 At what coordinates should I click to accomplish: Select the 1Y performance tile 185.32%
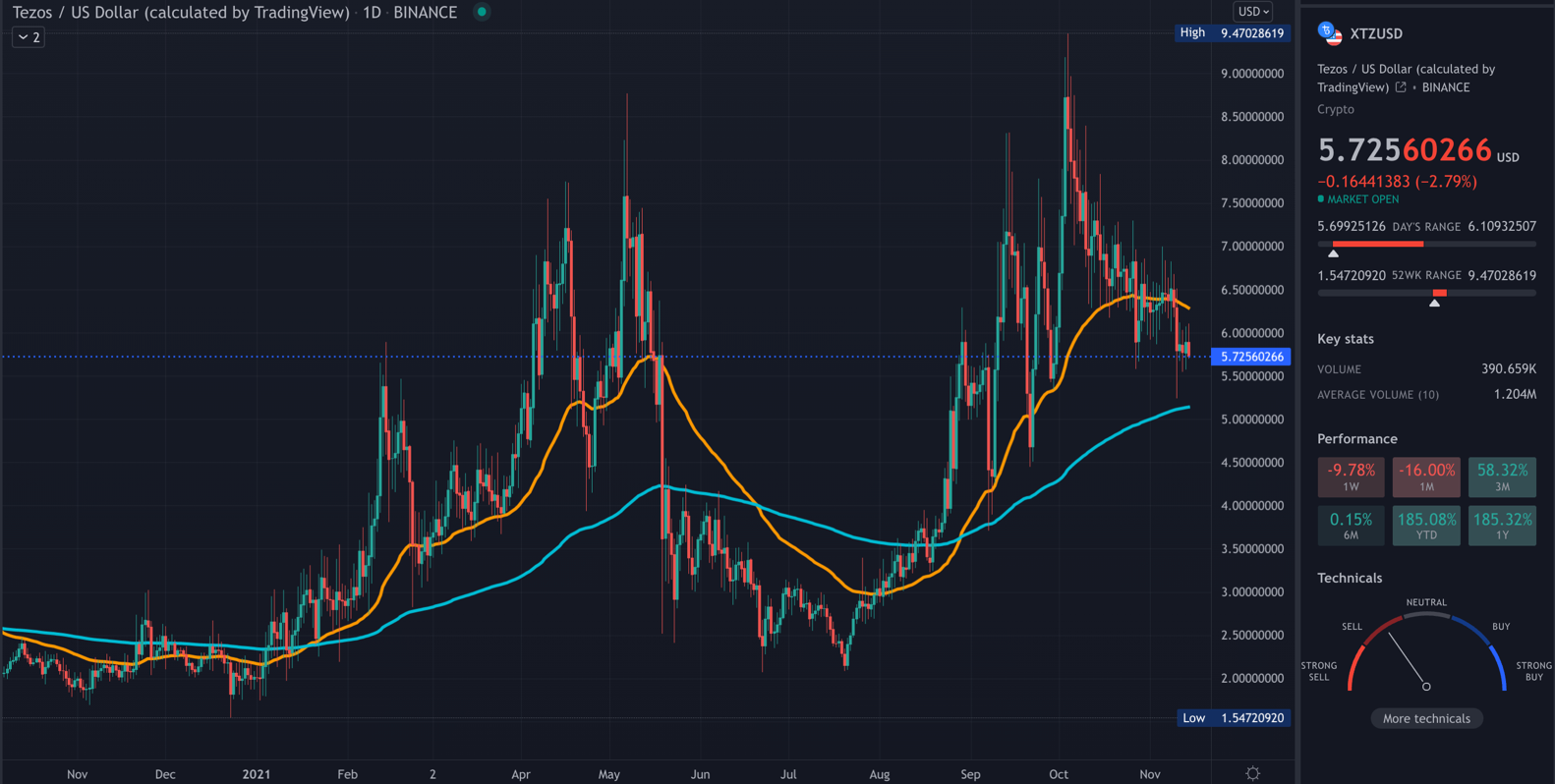[x=1502, y=526]
